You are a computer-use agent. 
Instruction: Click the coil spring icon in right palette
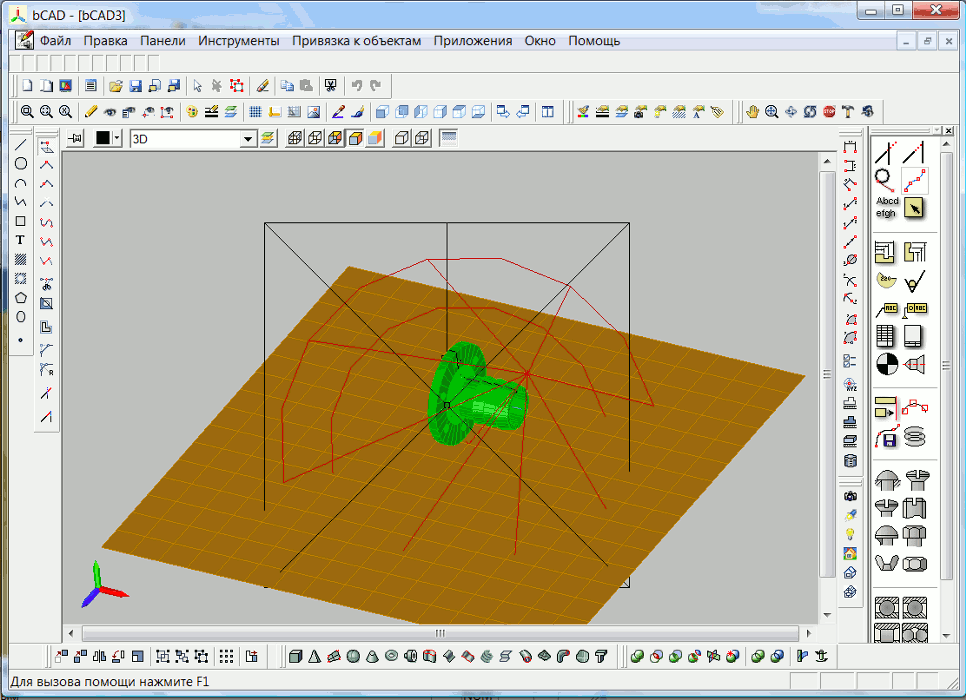915,437
